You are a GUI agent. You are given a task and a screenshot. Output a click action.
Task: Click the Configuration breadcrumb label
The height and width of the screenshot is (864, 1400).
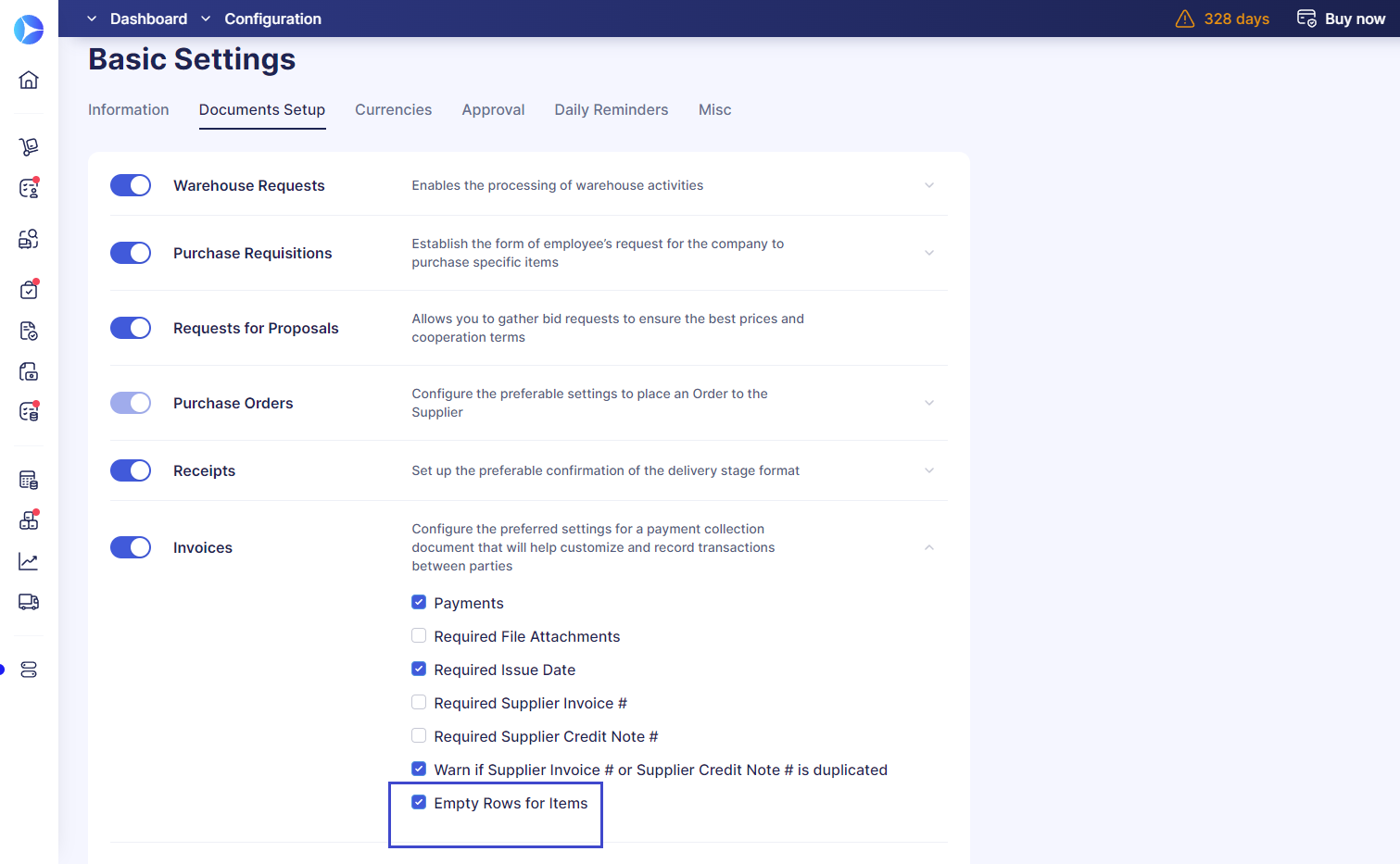[273, 19]
